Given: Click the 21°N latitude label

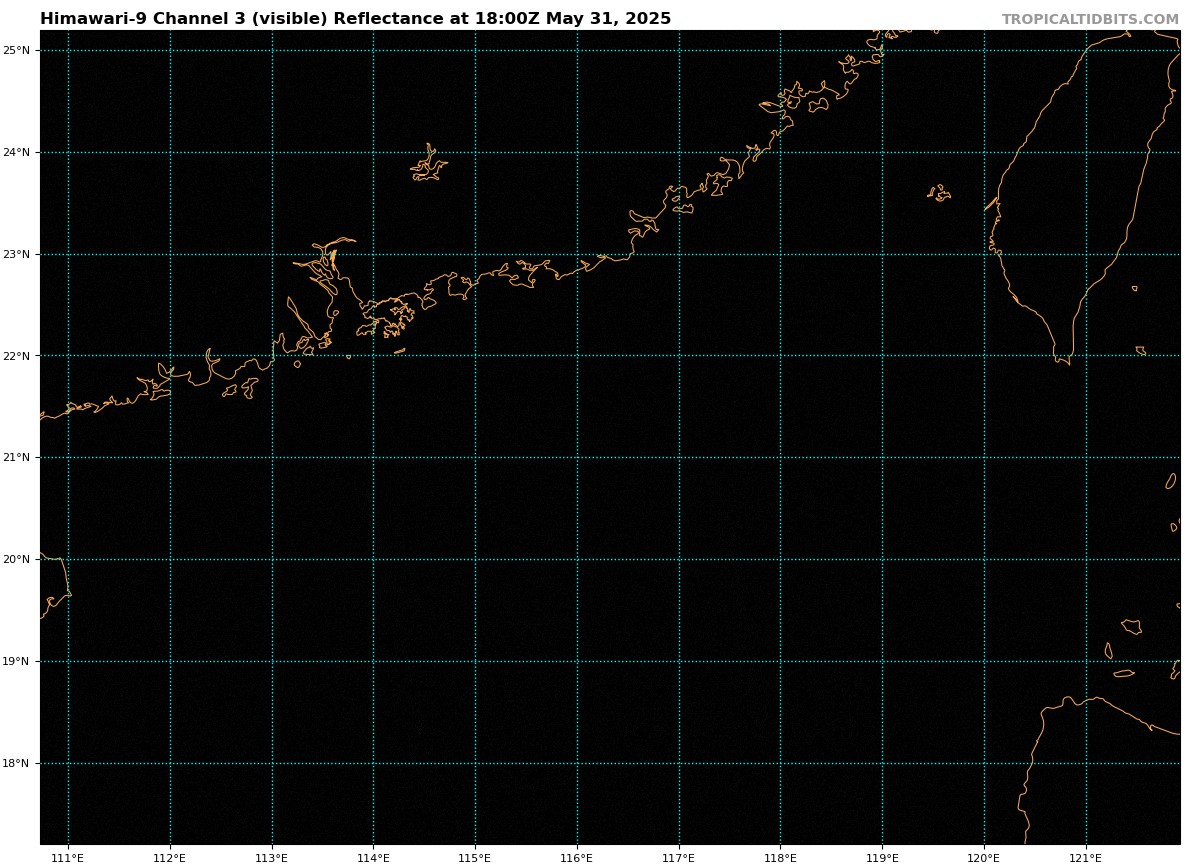Looking at the screenshot, I should (x=18, y=458).
